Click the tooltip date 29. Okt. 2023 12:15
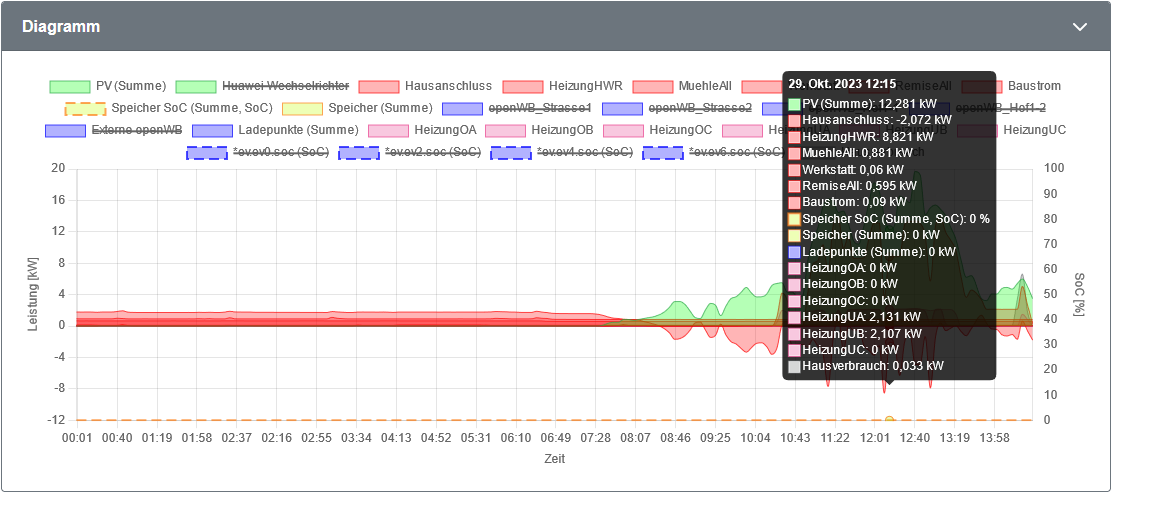The width and height of the screenshot is (1160, 507). 842,84
